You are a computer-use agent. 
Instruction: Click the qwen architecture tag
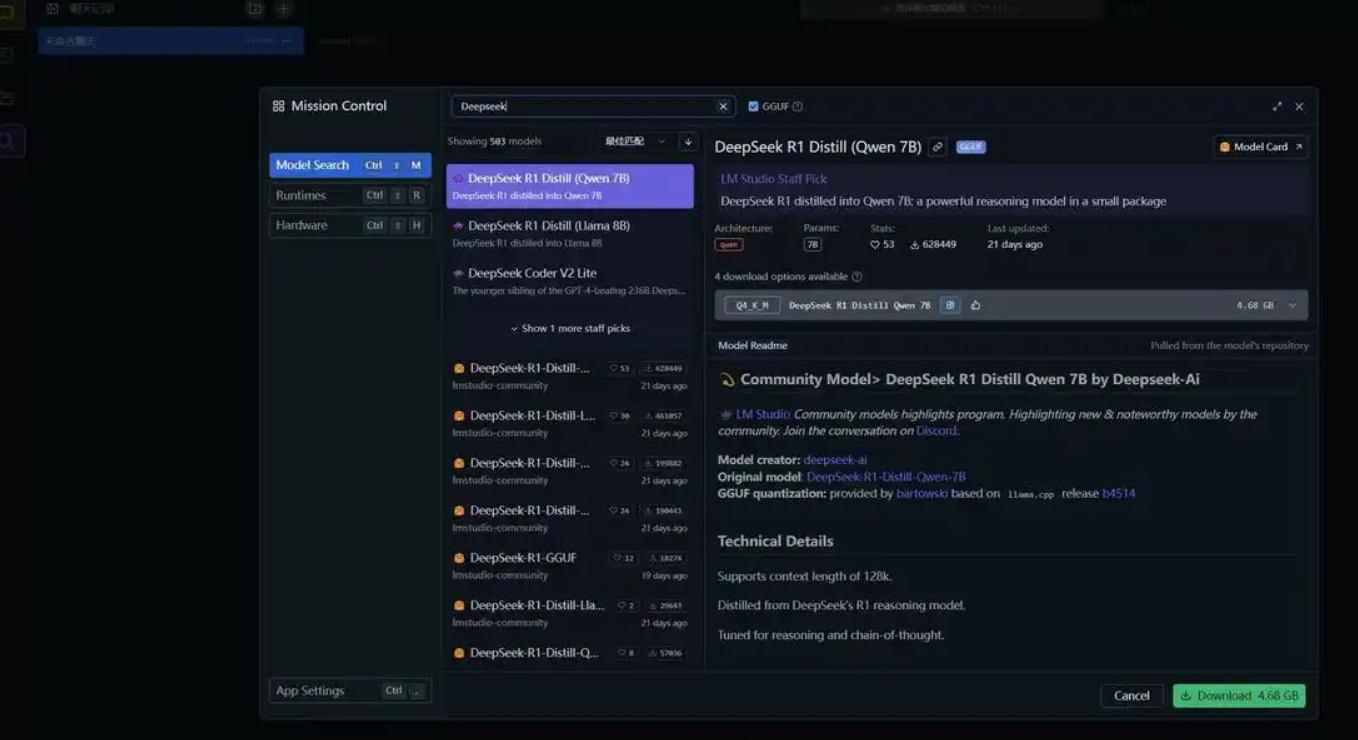point(729,245)
